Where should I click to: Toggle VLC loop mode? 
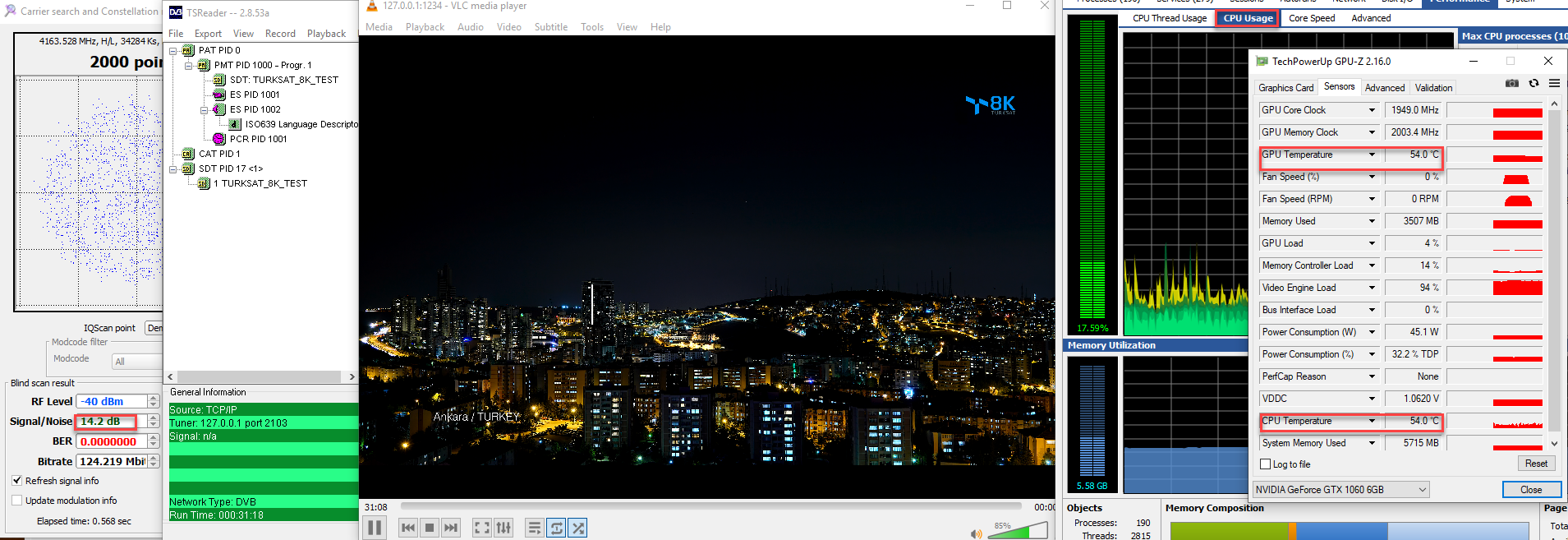[x=556, y=528]
